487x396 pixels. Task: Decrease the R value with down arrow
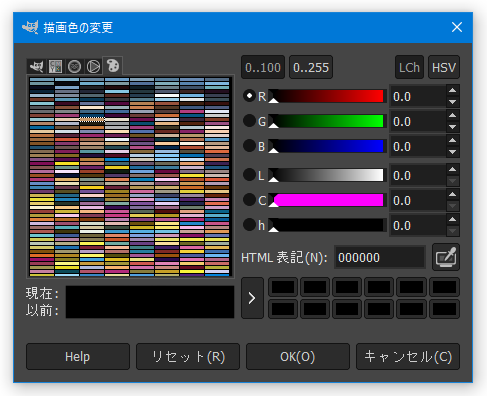452,102
